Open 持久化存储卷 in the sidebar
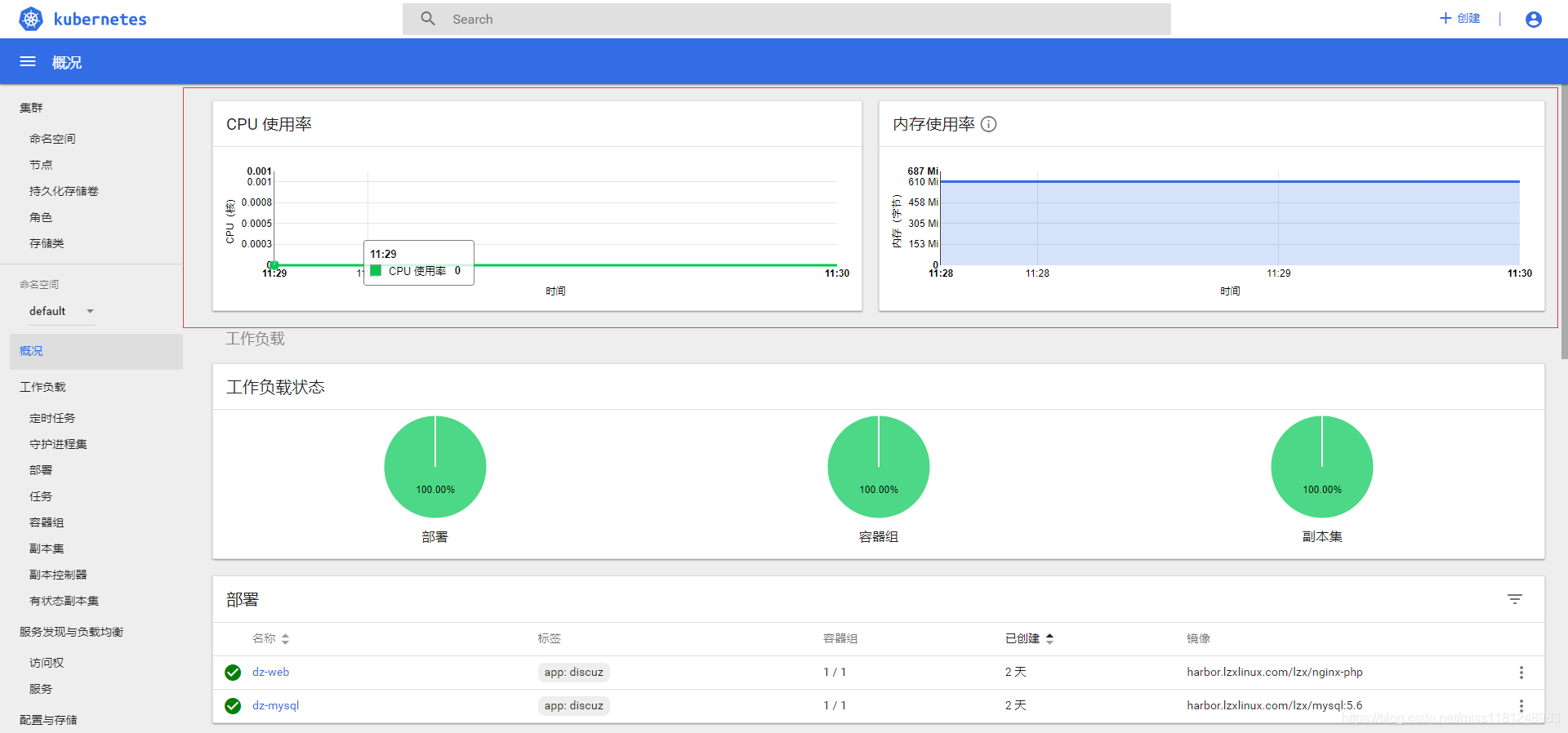The image size is (1568, 733). (x=64, y=191)
